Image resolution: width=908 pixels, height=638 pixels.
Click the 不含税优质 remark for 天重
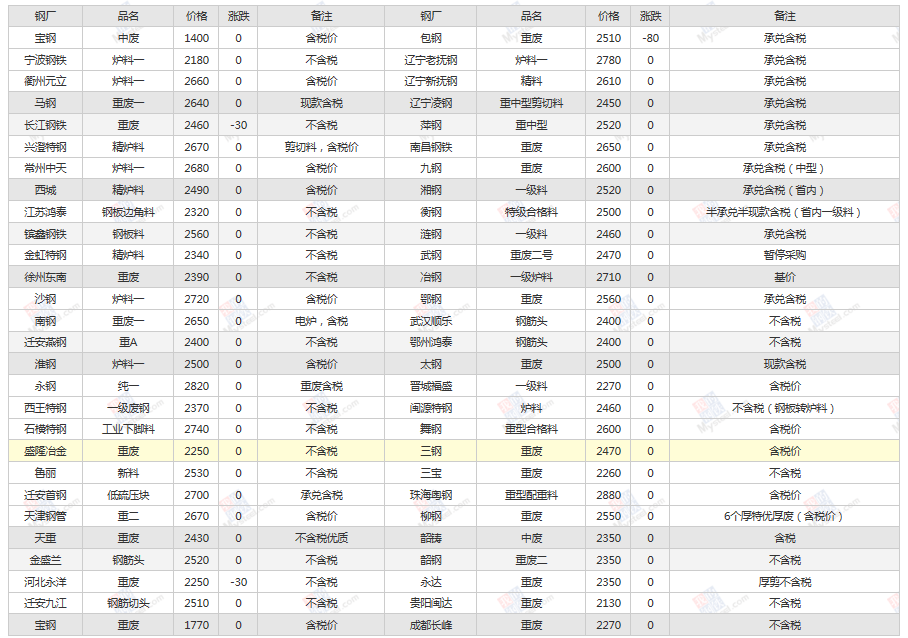point(321,538)
